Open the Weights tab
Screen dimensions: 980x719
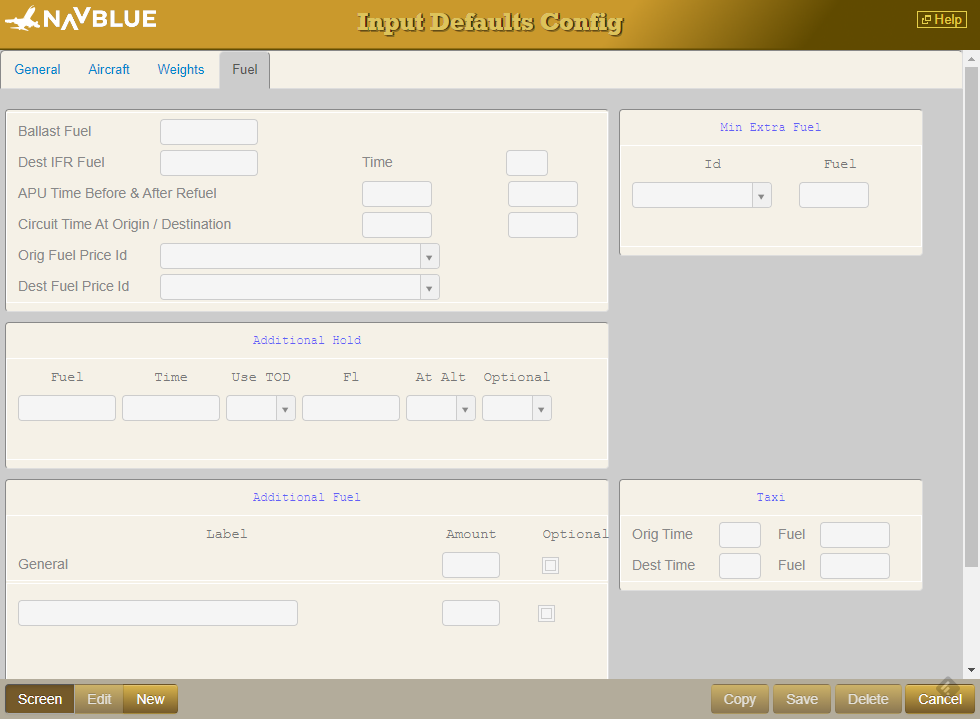click(x=181, y=69)
